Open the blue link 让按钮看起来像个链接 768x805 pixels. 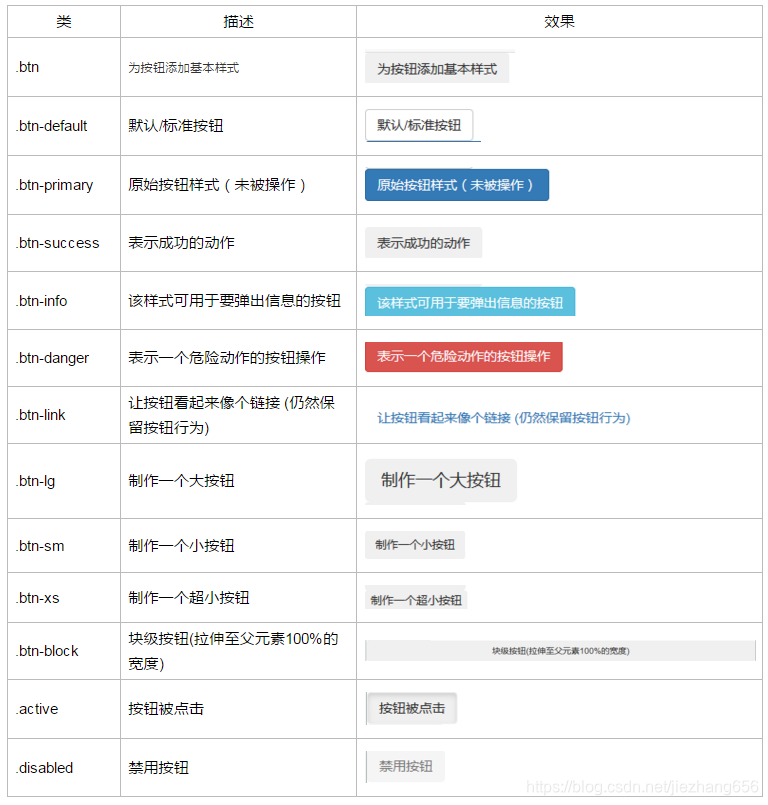(504, 418)
